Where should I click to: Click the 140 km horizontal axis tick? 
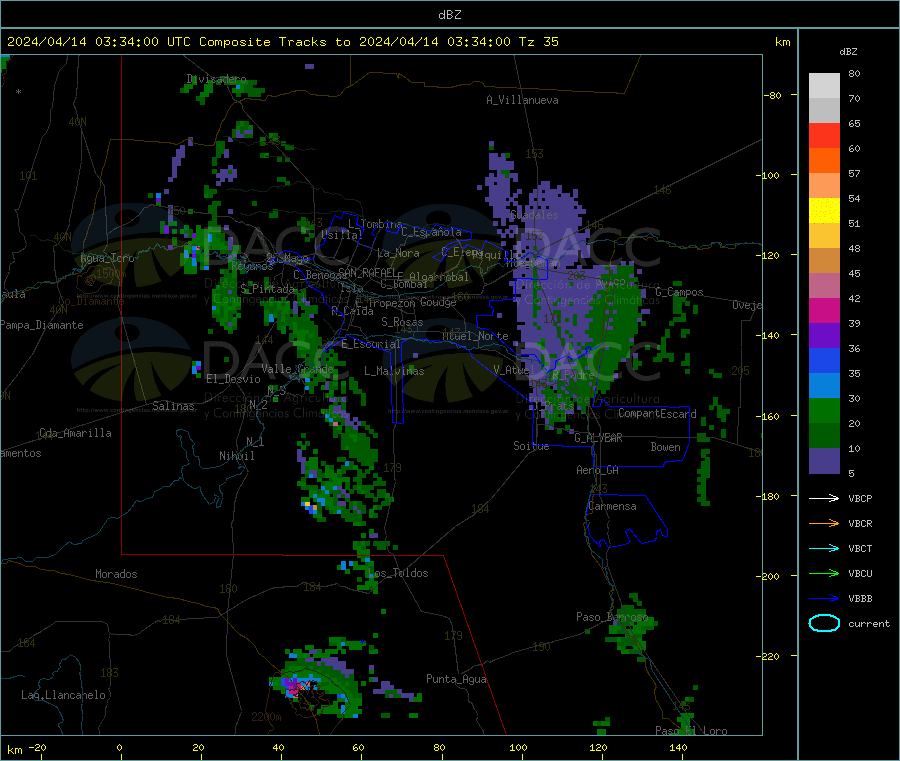pos(678,748)
